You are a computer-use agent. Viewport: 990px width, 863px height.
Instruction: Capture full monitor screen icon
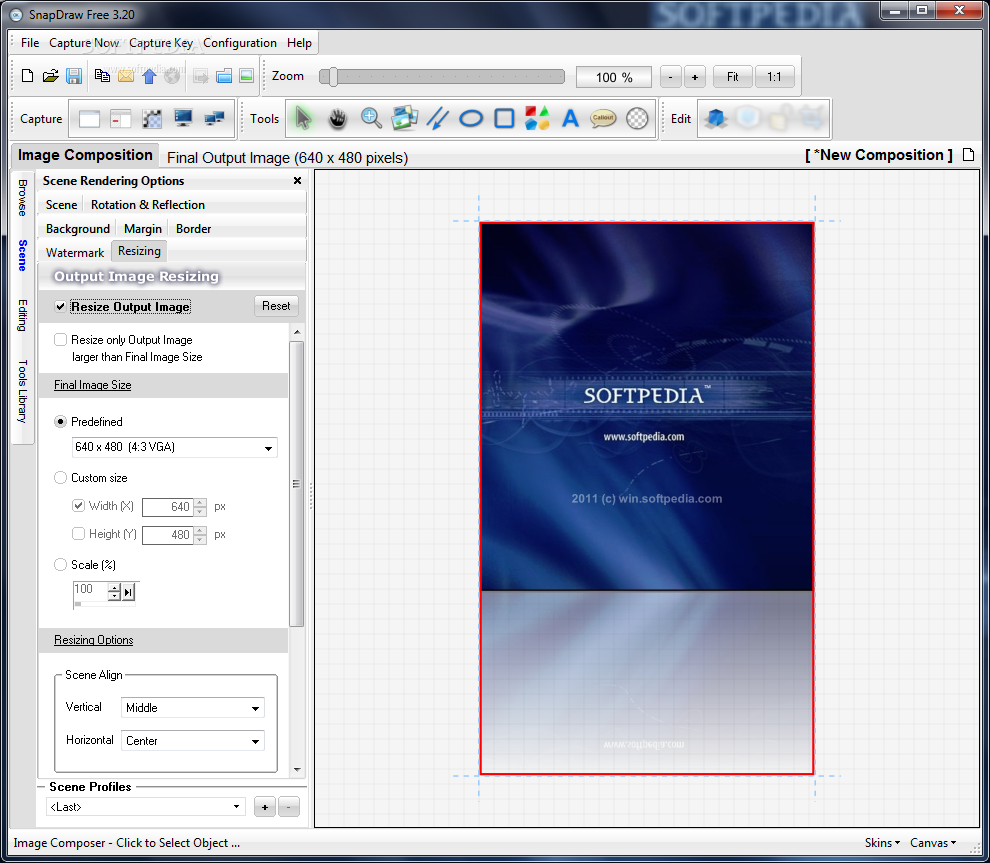tap(183, 118)
